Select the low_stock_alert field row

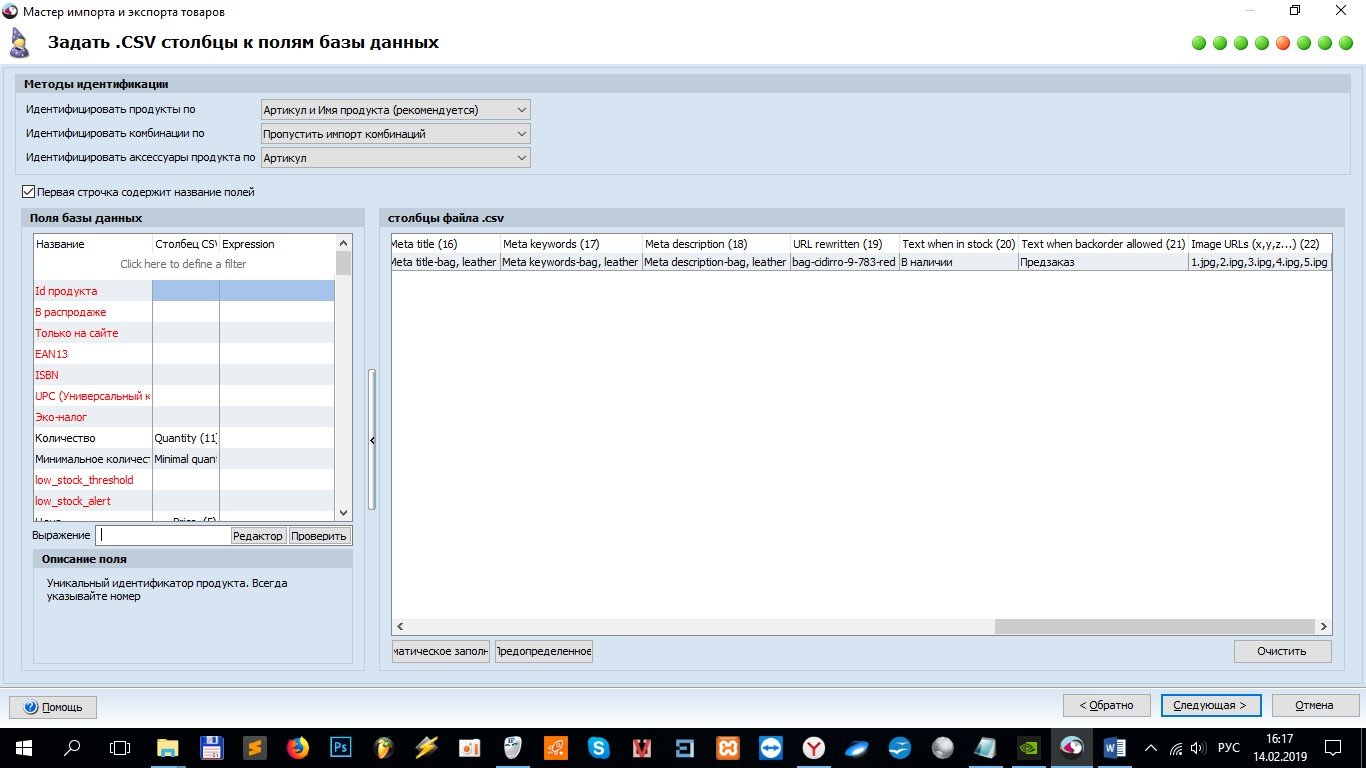click(x=184, y=501)
